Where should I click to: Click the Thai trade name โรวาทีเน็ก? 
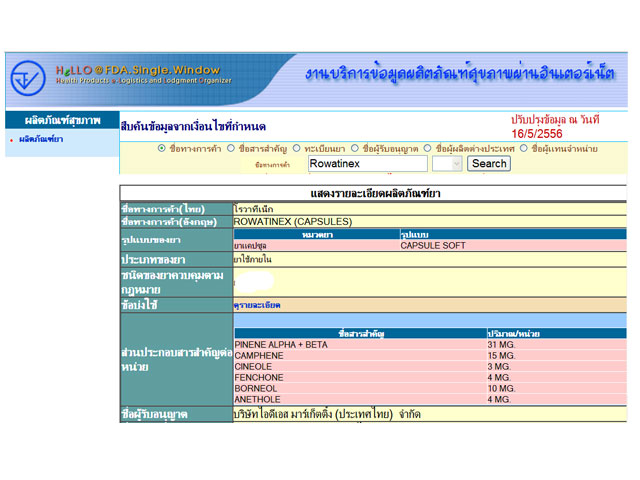coord(253,209)
